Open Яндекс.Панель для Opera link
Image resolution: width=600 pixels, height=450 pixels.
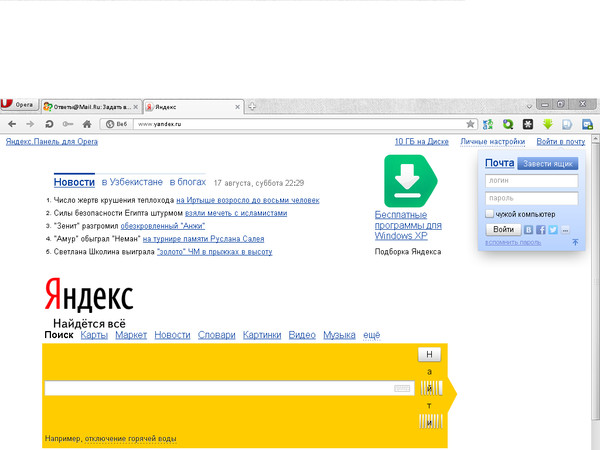click(x=52, y=142)
